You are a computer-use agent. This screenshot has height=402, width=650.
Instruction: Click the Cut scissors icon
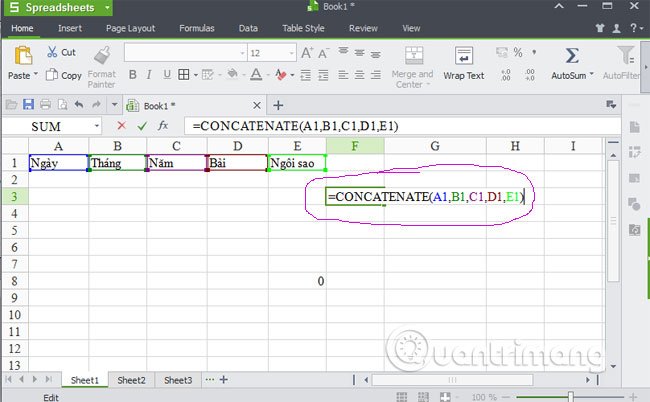coord(52,52)
